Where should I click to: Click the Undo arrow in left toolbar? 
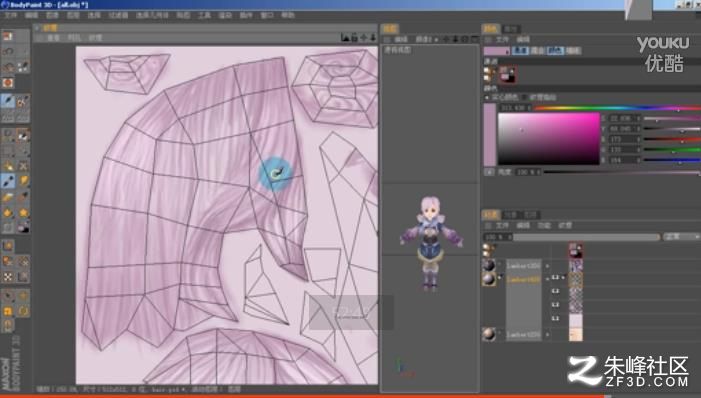8,52
